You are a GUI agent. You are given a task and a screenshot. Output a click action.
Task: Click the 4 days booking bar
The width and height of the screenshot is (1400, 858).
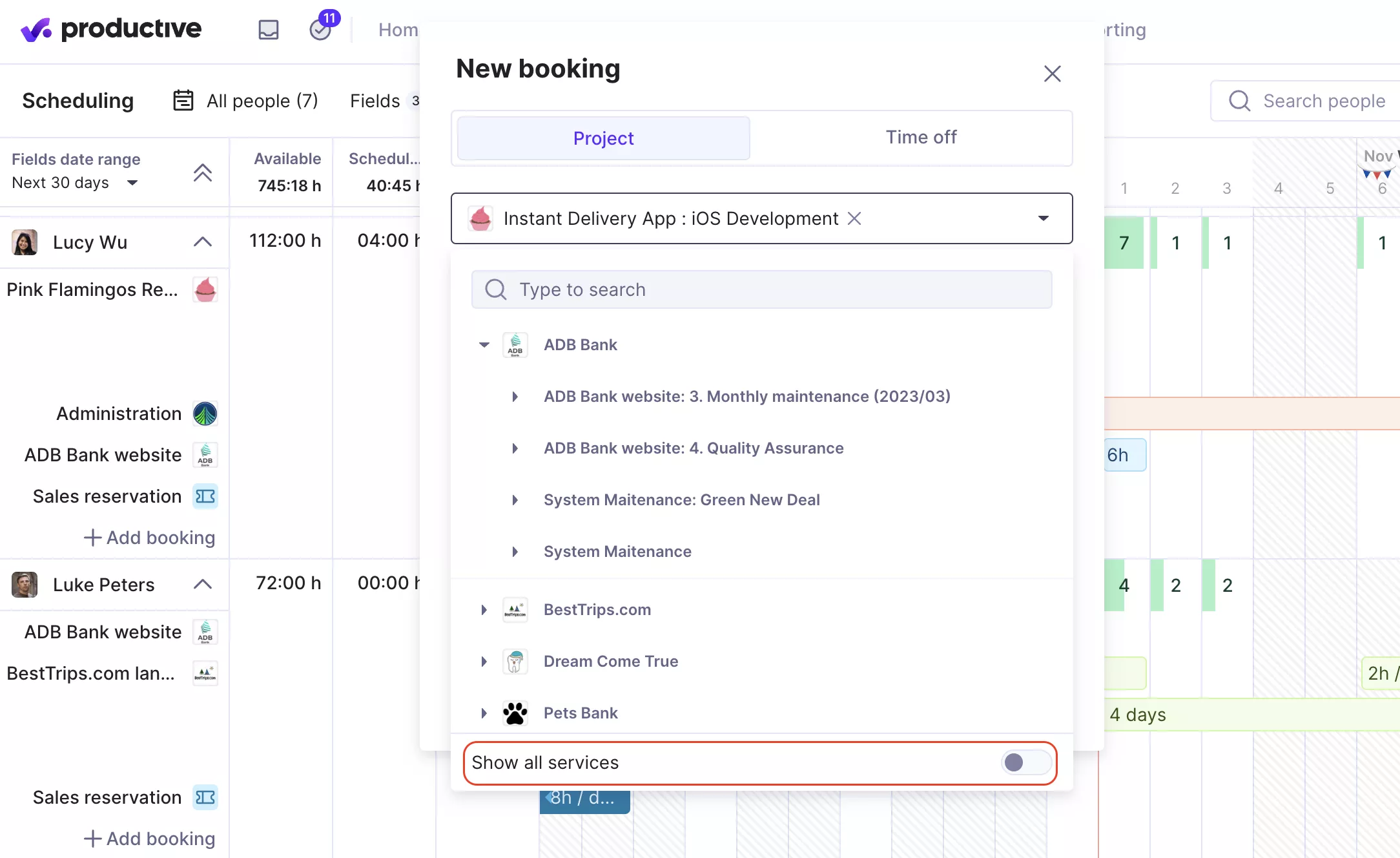1251,715
